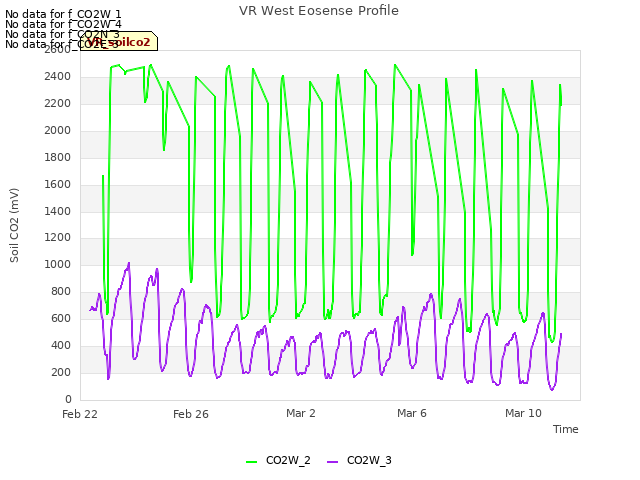640x480 pixels.
Task: Click the Mar 2 x-axis tick label
Action: (x=301, y=413)
